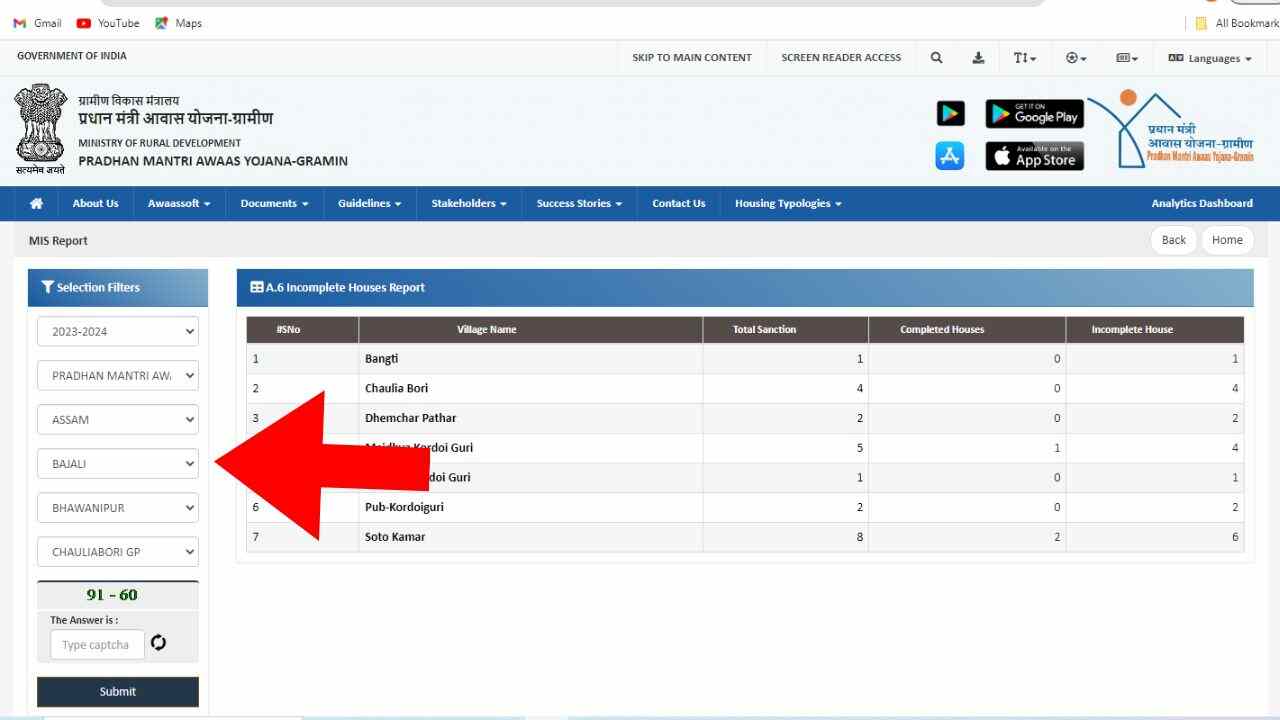This screenshot has height=720, width=1280.
Task: Open the text size options dropdown
Action: tap(1025, 58)
